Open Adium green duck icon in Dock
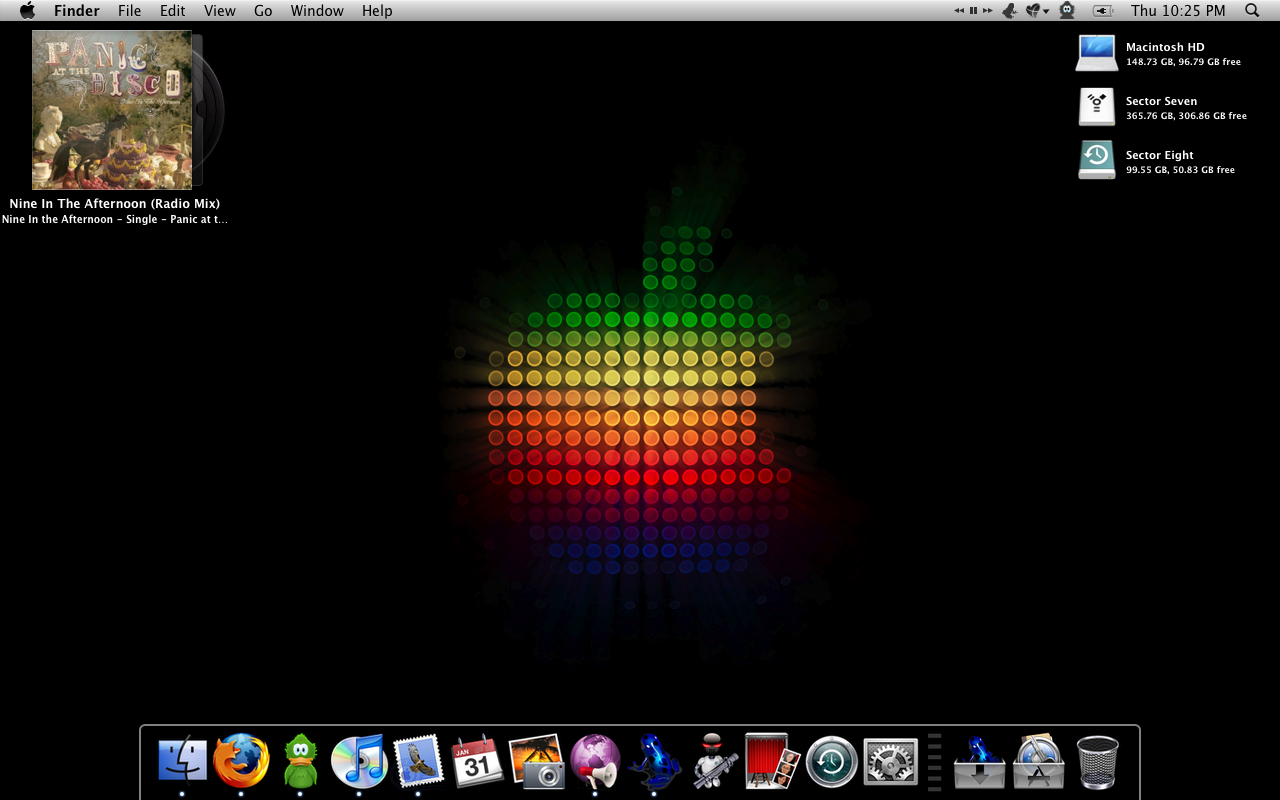This screenshot has width=1280, height=800. point(300,761)
